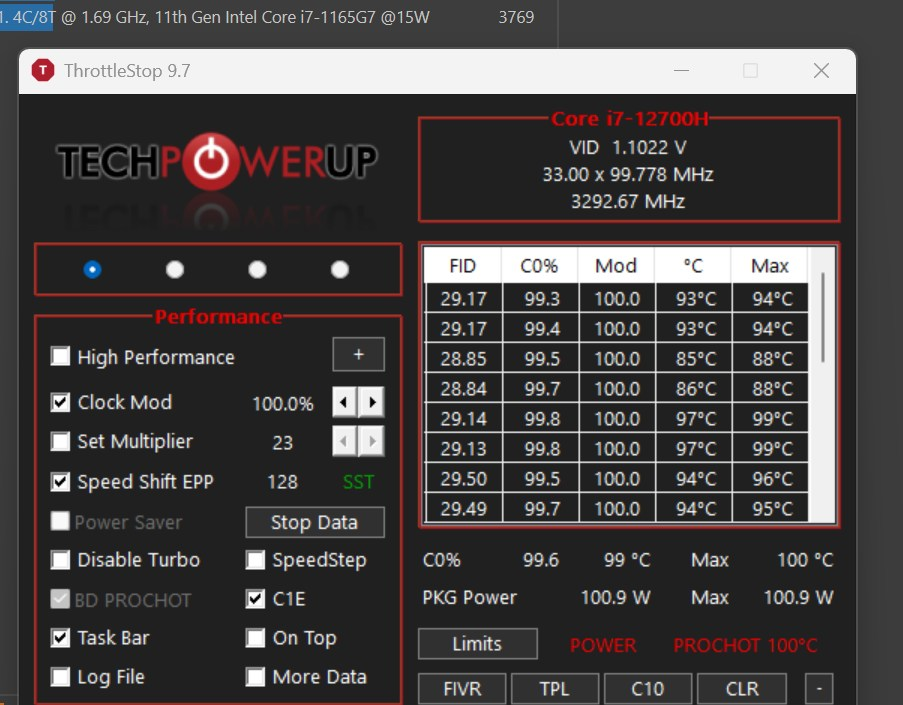
Task: Increase Clock Mod with right arrow
Action: point(371,402)
